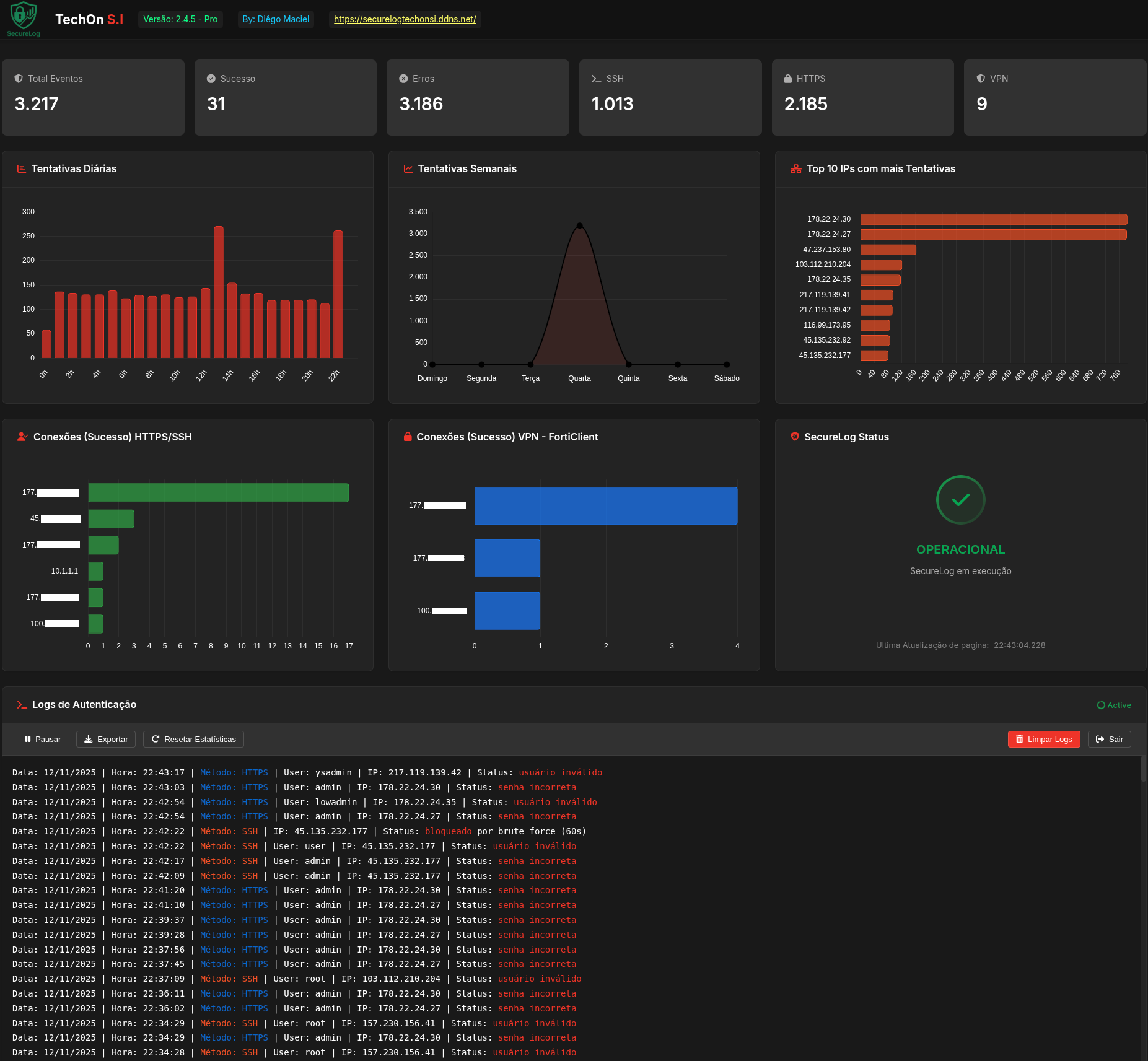Click the Tentativas Diárias bar chart icon
Image resolution: width=1148 pixels, height=1061 pixels.
(x=20, y=168)
